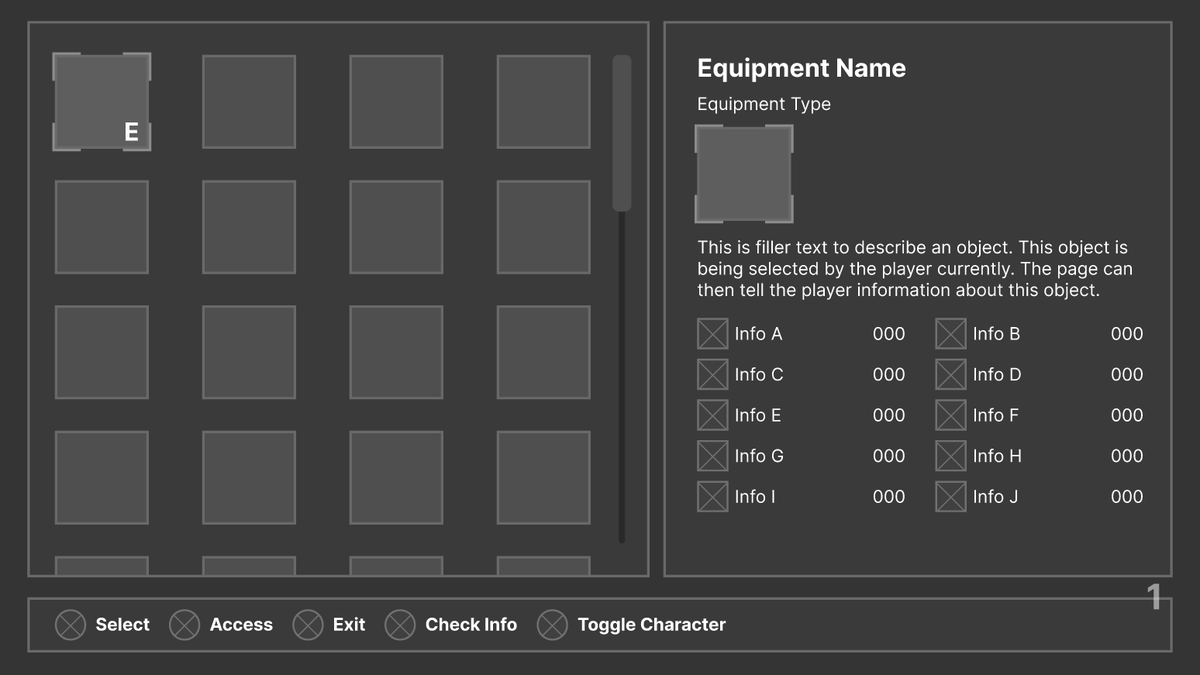Click the 000 value for Info G
Viewport: 1200px width, 675px height.
tap(889, 456)
